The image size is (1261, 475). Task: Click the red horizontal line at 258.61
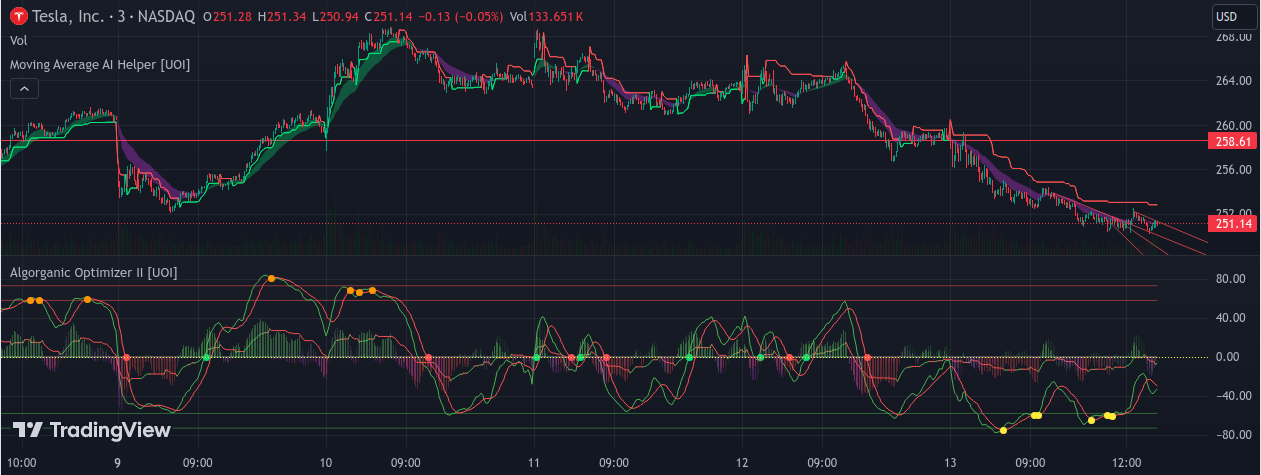point(600,141)
